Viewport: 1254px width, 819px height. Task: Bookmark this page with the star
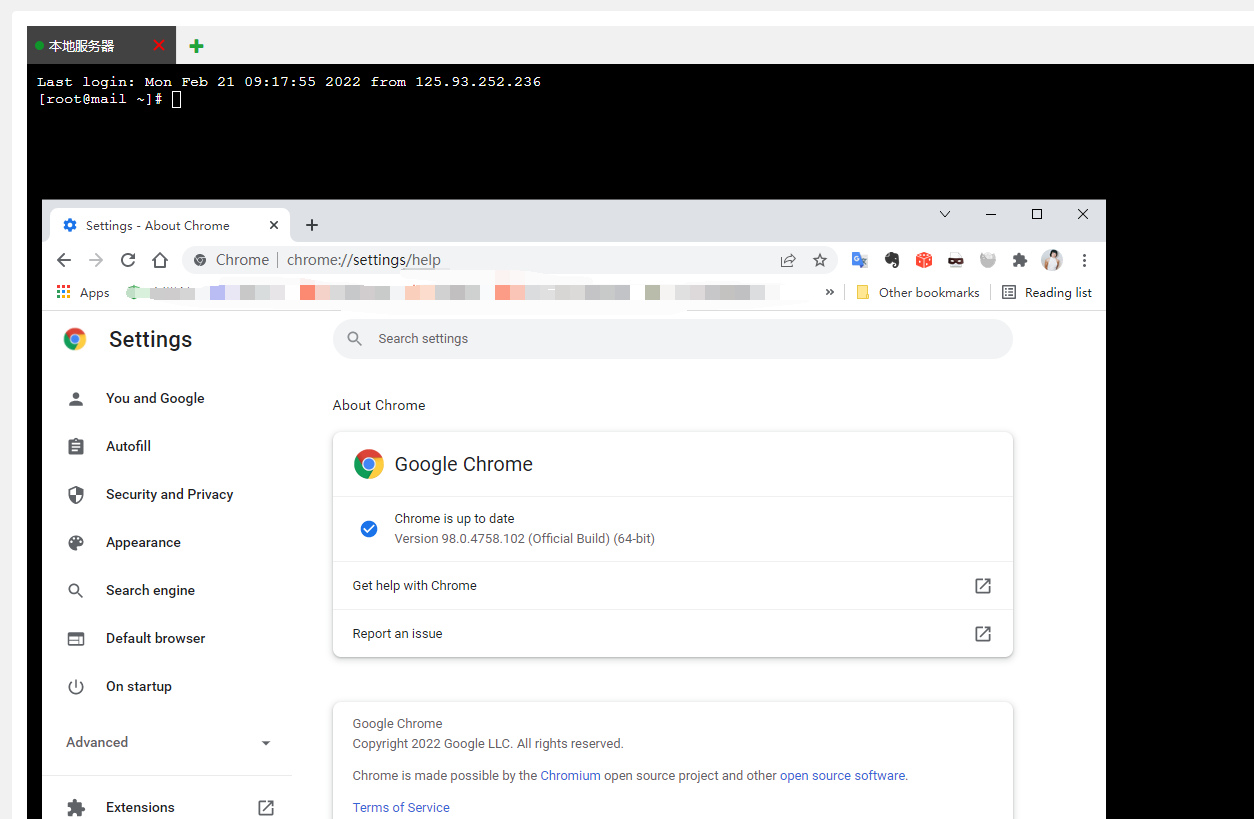(x=820, y=260)
